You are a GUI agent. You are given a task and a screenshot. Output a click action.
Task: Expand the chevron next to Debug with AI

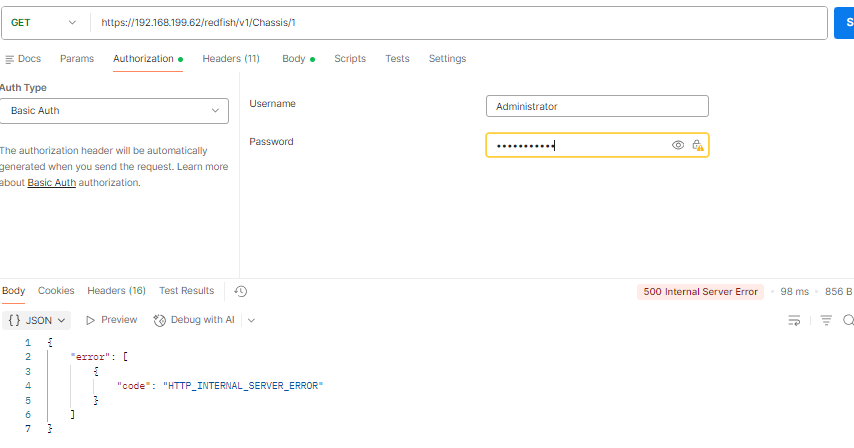(251, 320)
